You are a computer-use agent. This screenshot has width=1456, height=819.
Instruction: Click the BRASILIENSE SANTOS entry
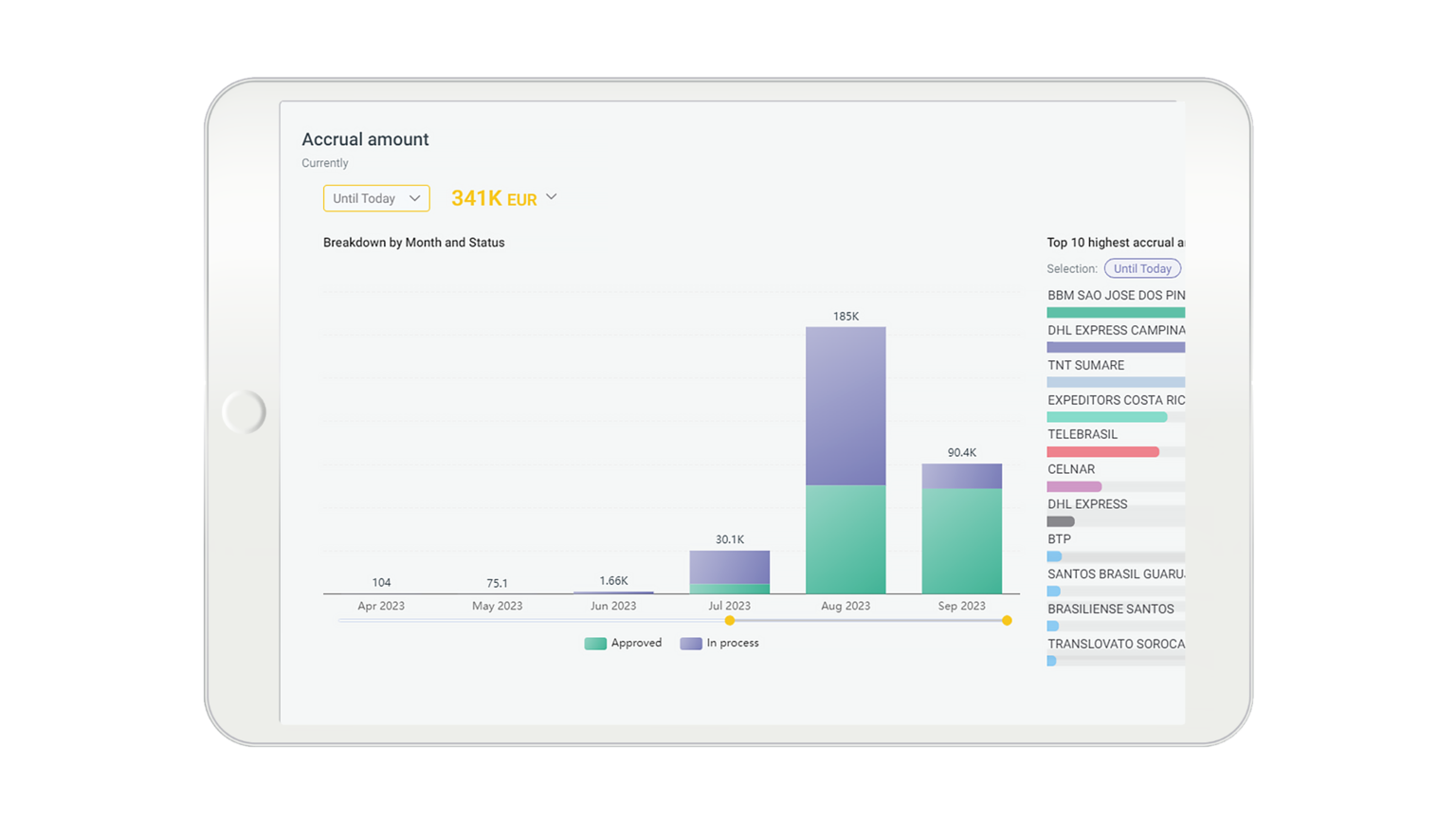click(x=1110, y=609)
